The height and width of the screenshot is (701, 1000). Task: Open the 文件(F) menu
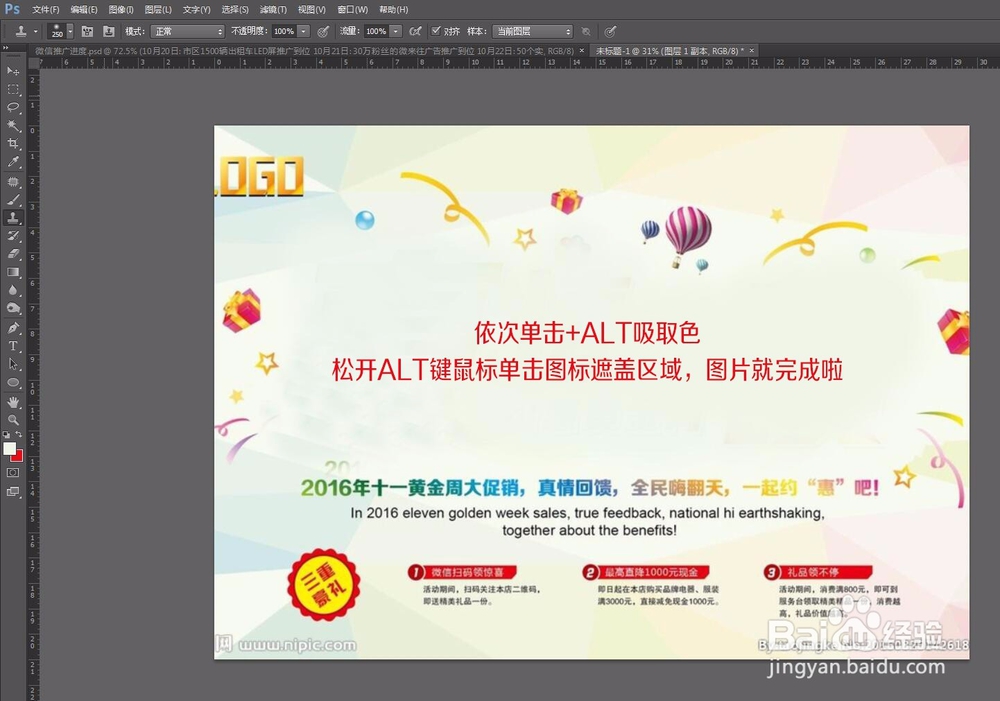45,10
